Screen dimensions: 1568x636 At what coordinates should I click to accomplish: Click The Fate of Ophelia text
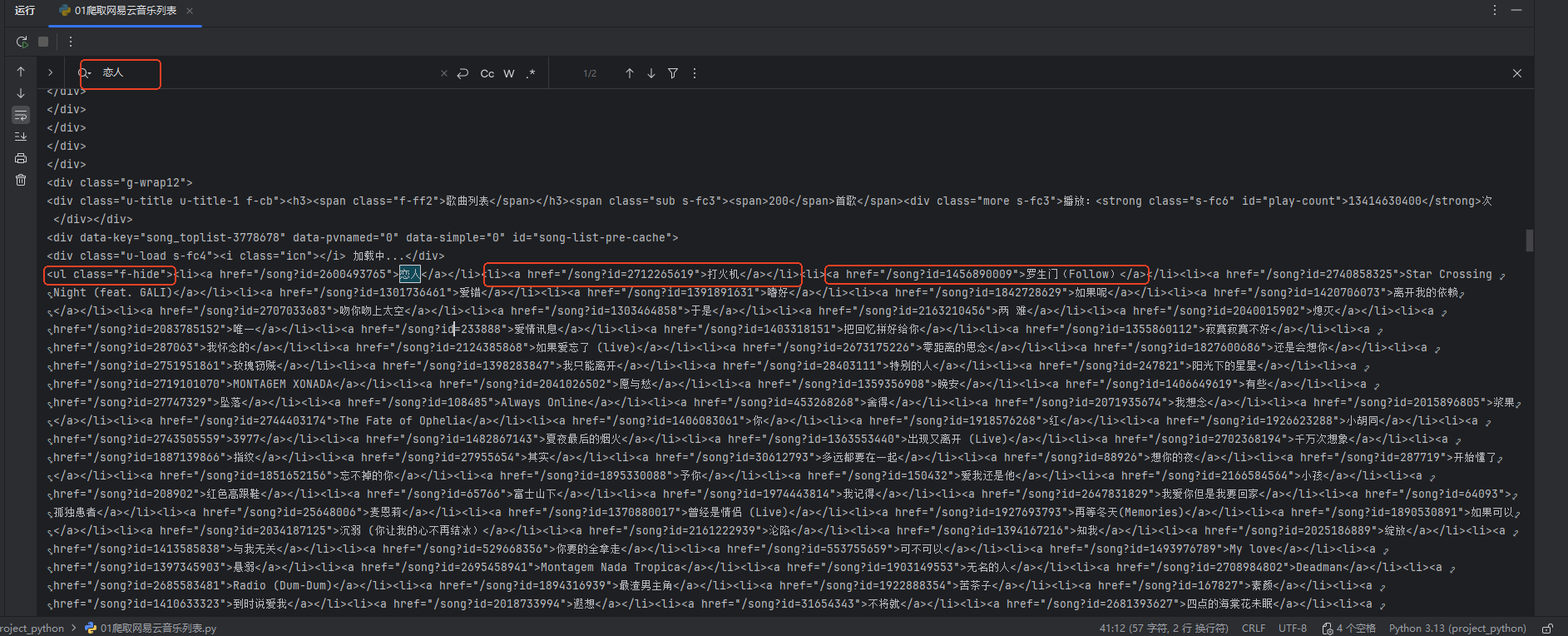[x=403, y=420]
